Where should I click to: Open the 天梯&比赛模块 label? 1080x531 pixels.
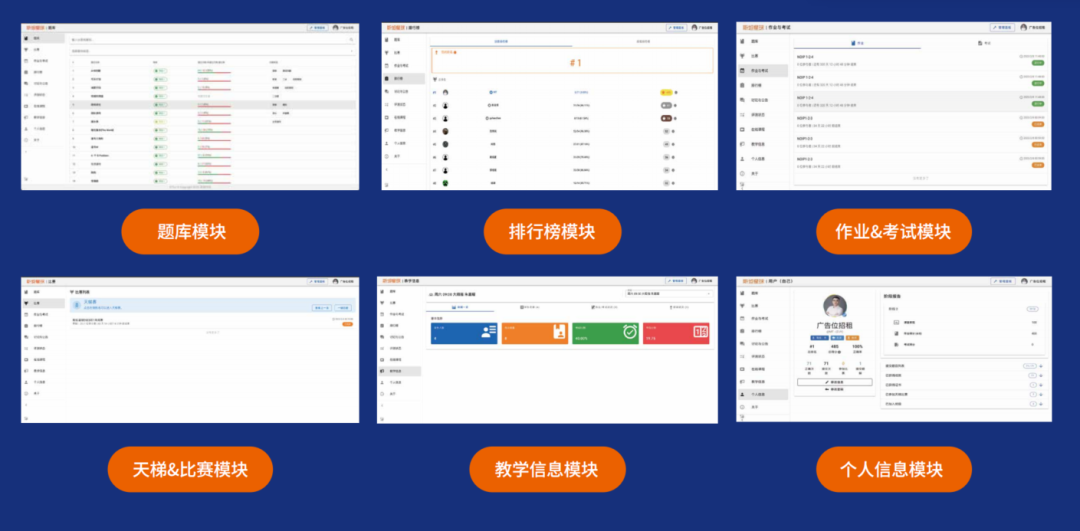click(190, 469)
